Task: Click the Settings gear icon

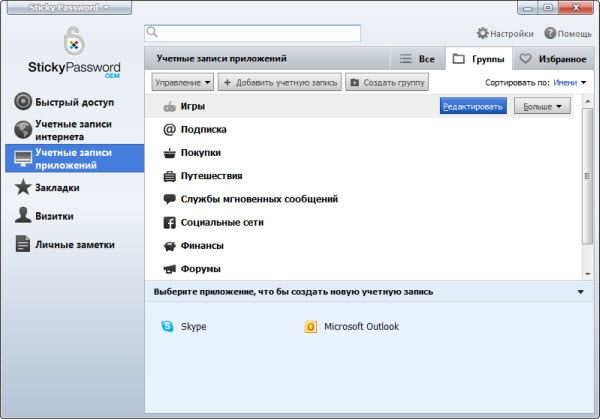Action: click(483, 33)
